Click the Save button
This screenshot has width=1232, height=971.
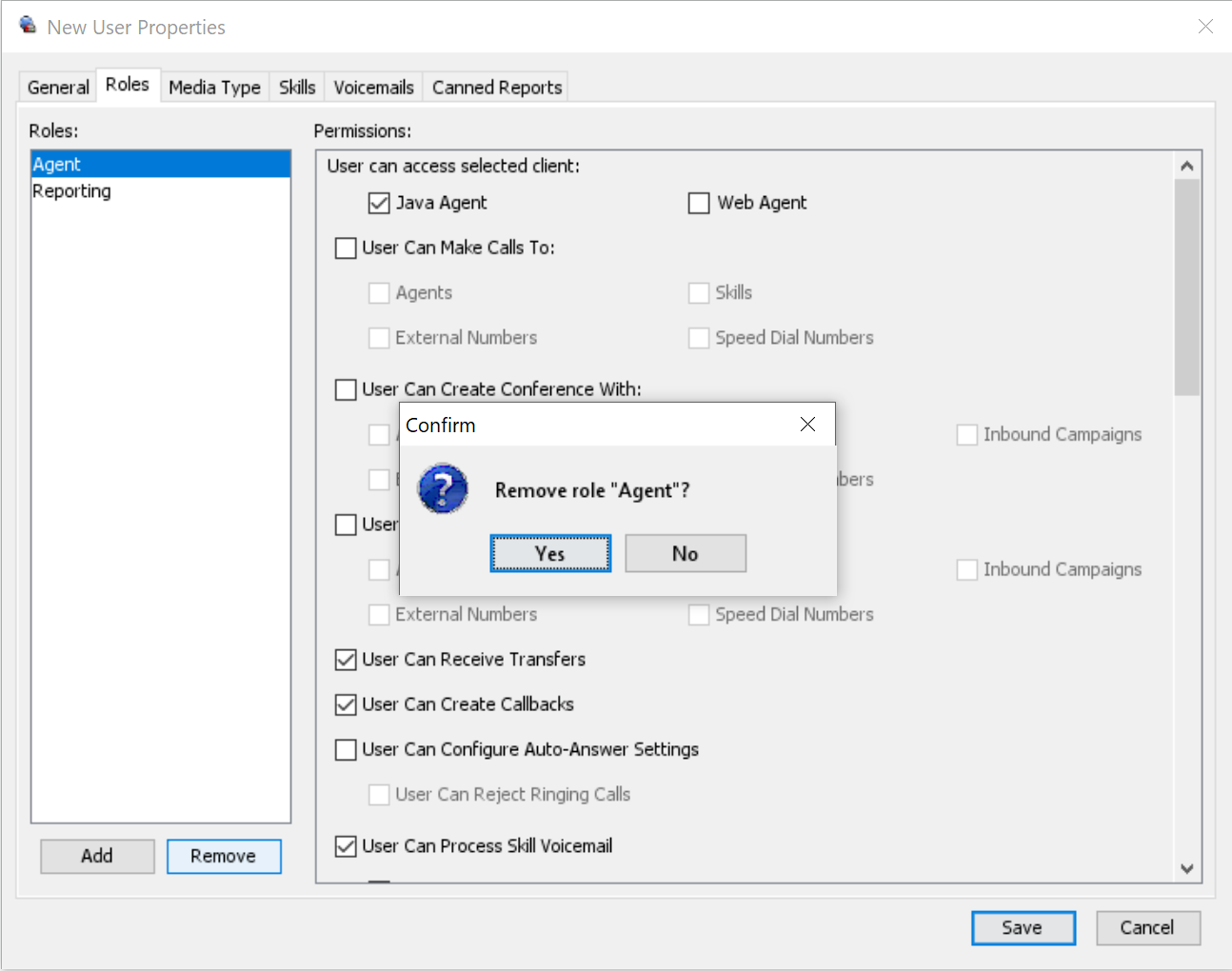1022,927
